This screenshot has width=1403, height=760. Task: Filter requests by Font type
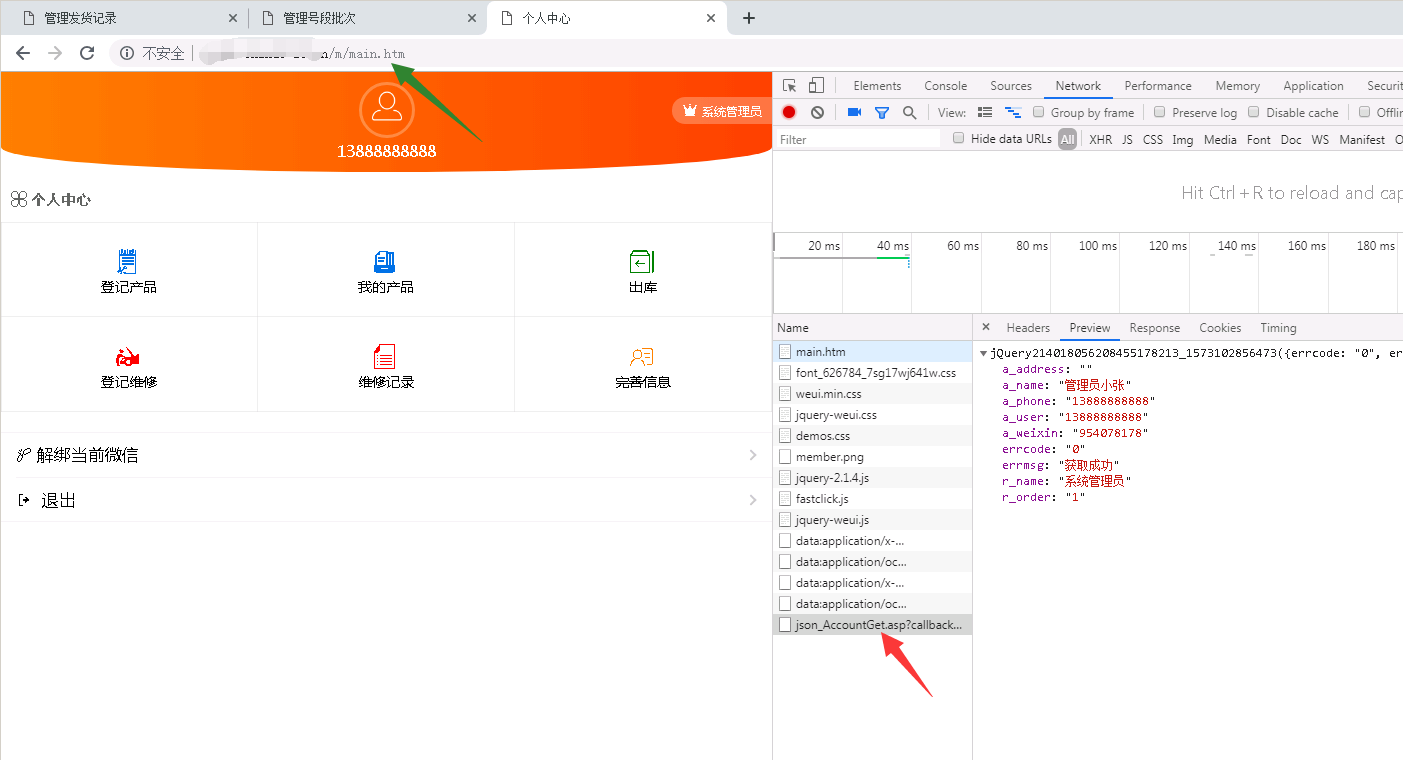1259,140
